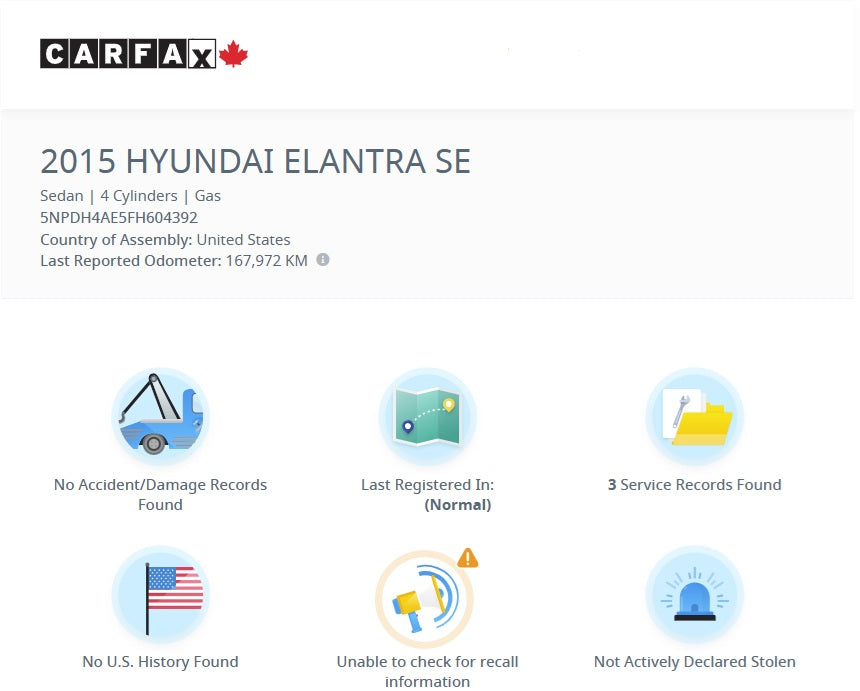Click 'Not Actively Declared Stolen' label
The image size is (860, 691).
694,662
